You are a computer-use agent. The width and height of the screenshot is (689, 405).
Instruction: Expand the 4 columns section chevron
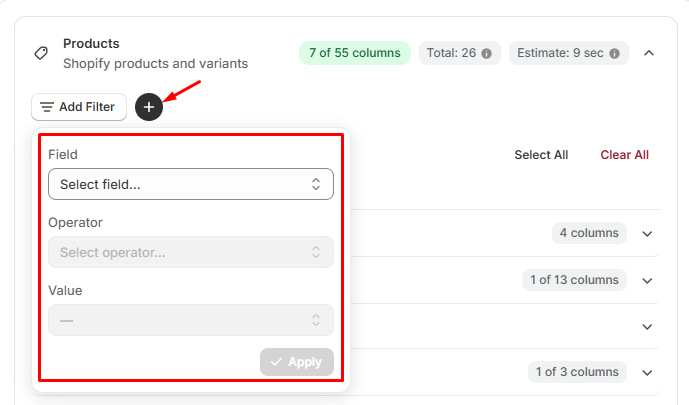(x=647, y=234)
